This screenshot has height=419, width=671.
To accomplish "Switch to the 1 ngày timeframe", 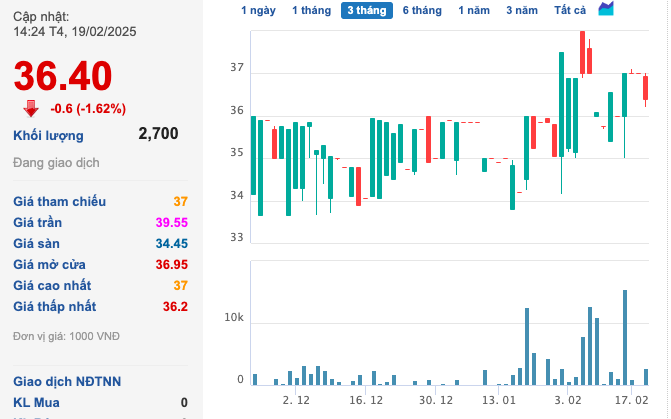I will (258, 10).
